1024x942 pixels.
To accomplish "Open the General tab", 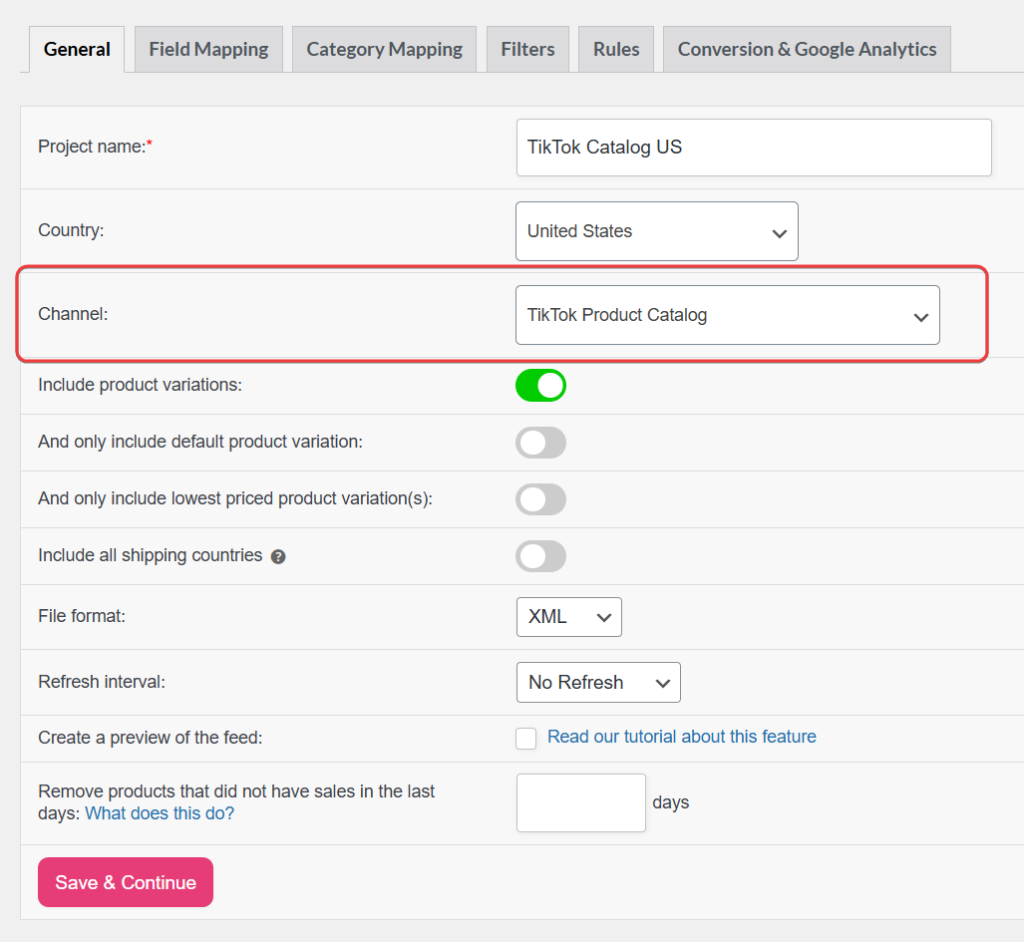I will click(76, 50).
